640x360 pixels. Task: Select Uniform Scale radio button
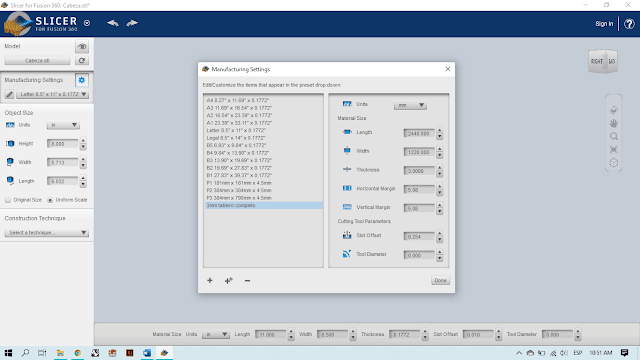point(50,200)
